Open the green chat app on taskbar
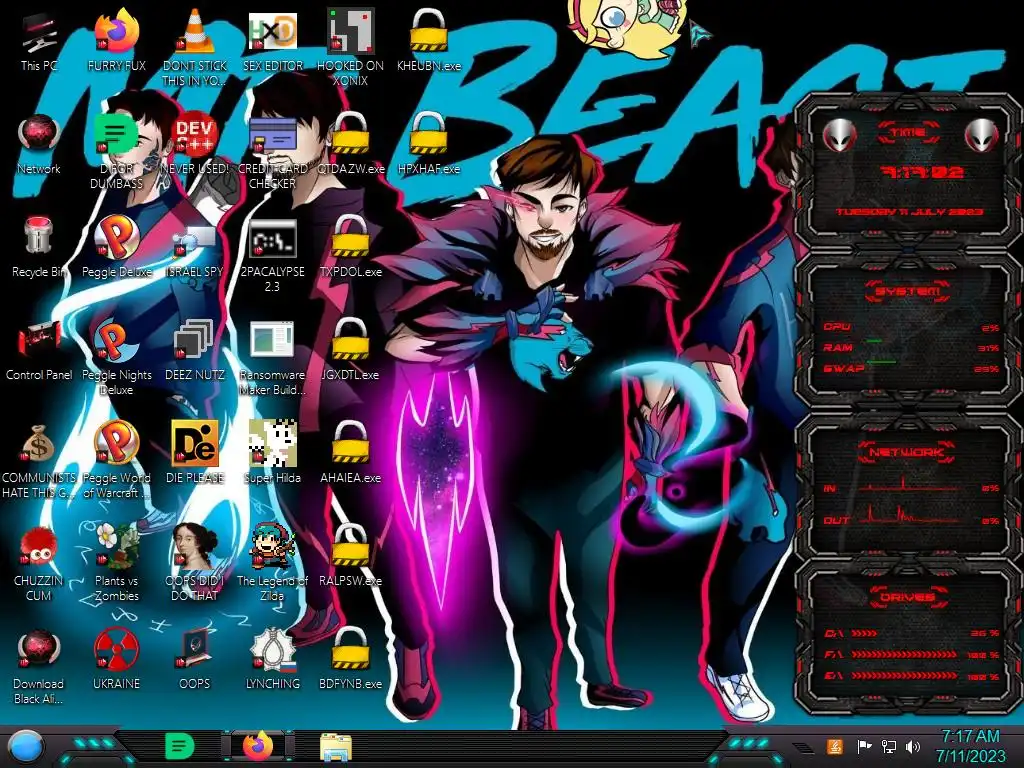The image size is (1024, 768). 180,746
